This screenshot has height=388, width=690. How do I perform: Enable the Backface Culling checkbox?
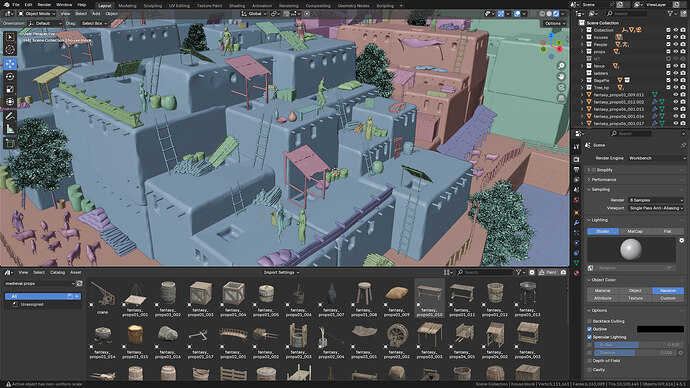click(589, 321)
